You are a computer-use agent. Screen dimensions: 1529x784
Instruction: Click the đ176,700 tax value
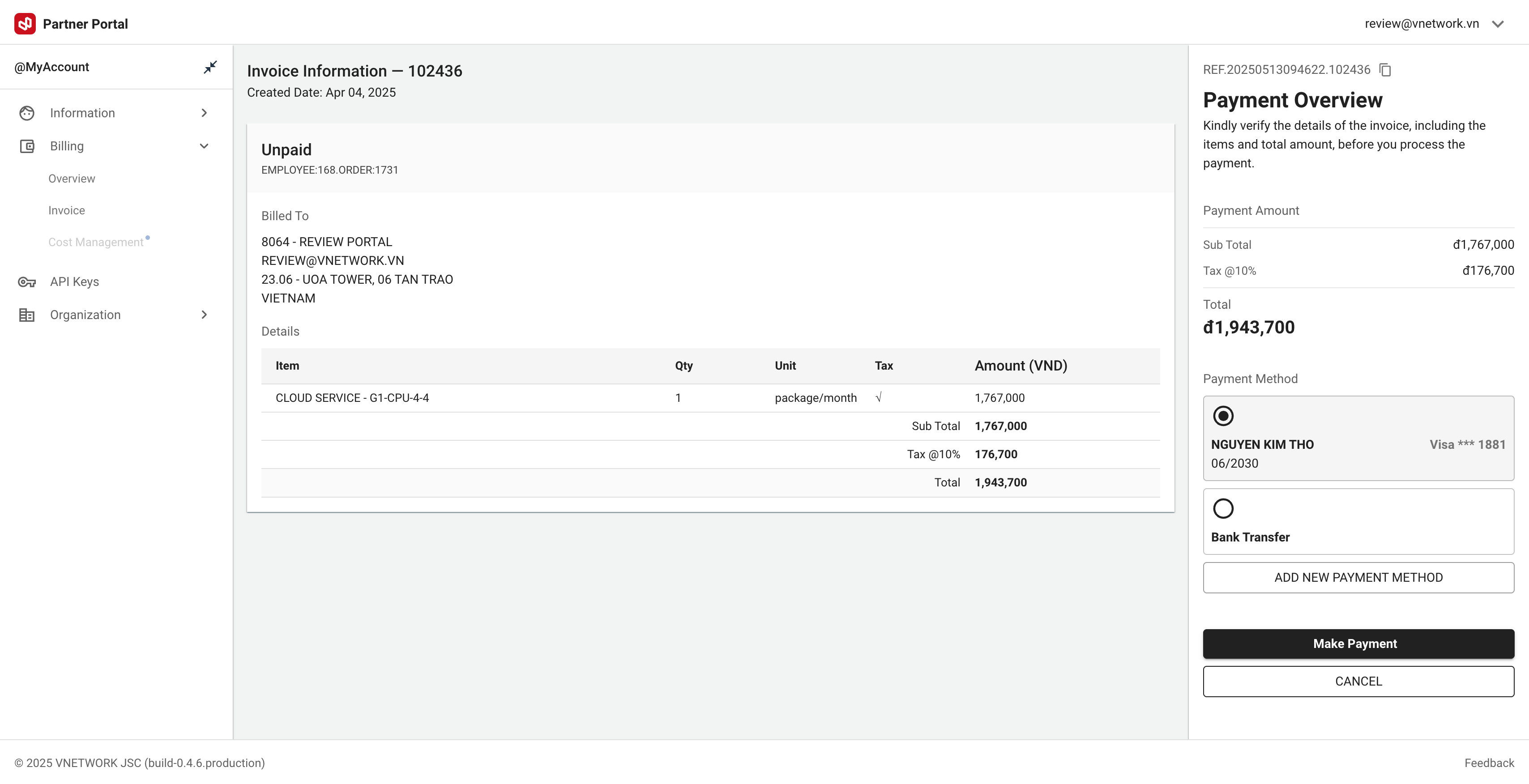pyautogui.click(x=1488, y=271)
